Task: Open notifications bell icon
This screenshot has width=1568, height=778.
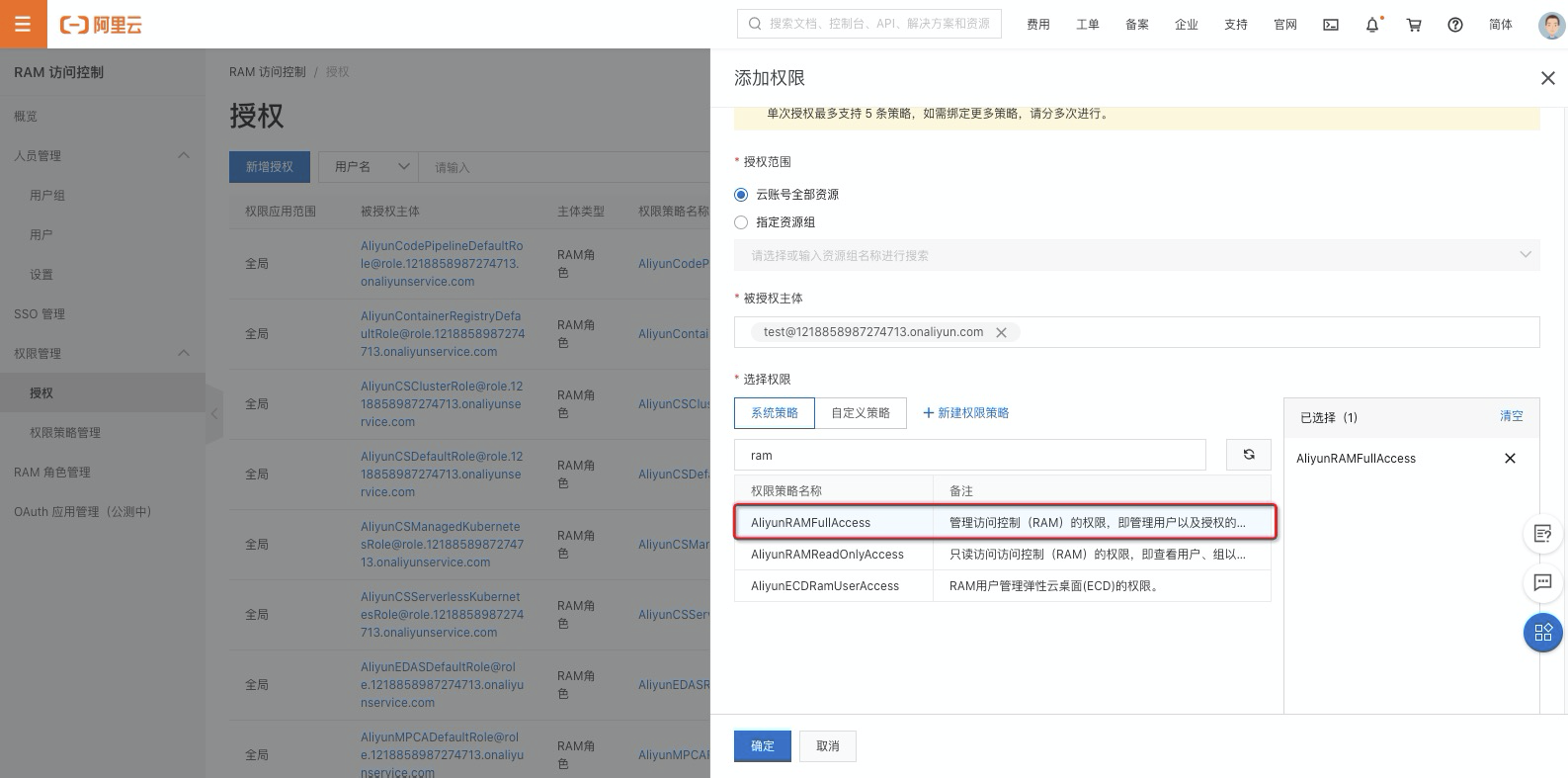Action: (1372, 25)
